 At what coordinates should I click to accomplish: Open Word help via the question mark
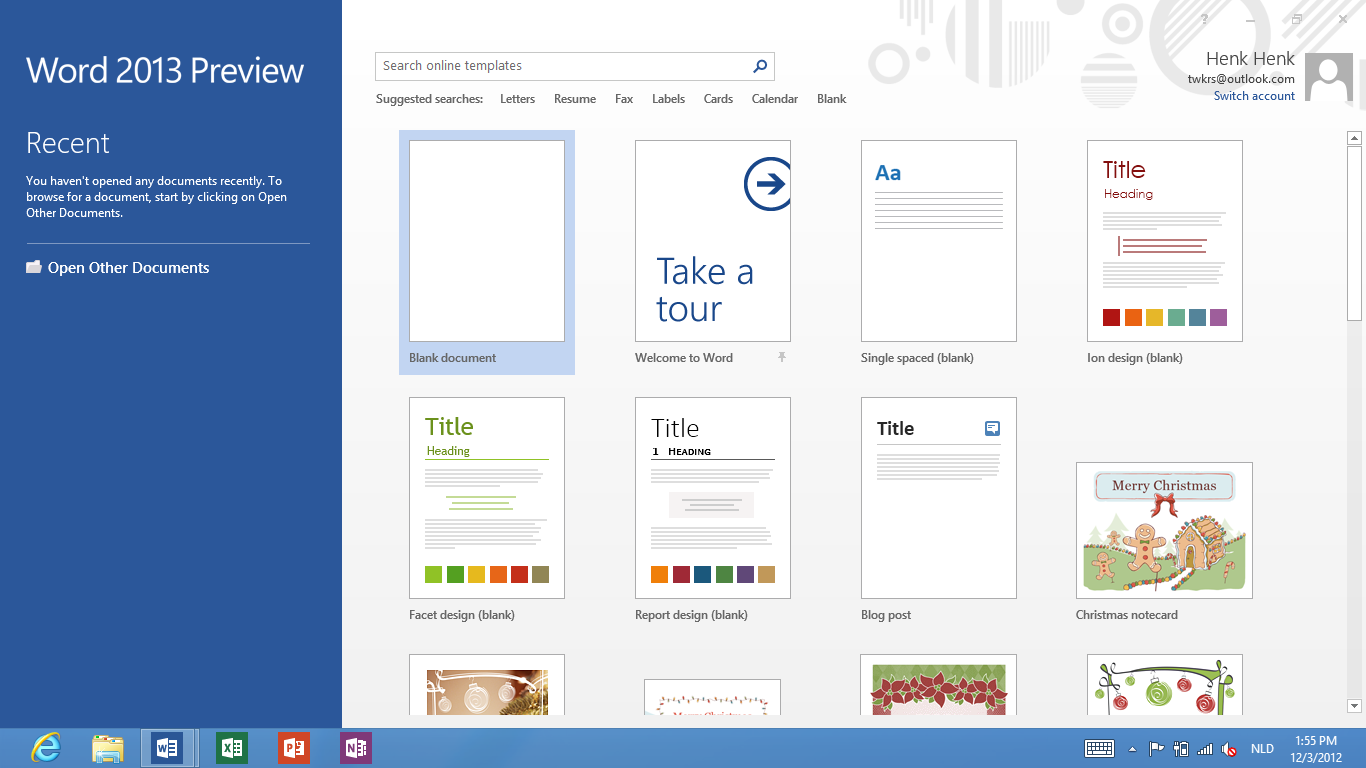pyautogui.click(x=1204, y=19)
